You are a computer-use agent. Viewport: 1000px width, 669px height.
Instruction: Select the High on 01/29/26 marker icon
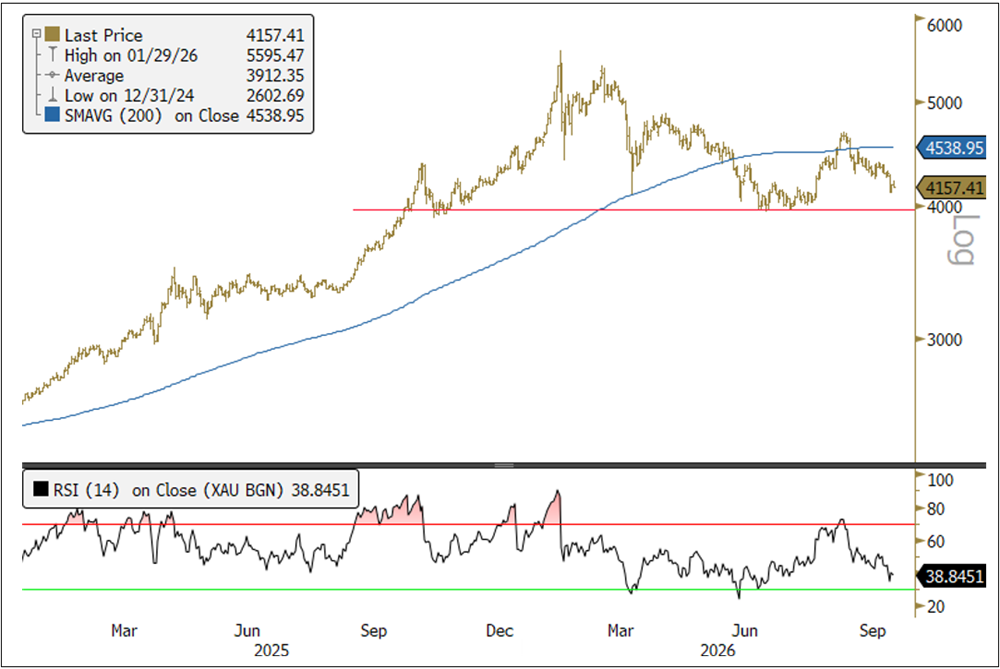[x=52, y=55]
